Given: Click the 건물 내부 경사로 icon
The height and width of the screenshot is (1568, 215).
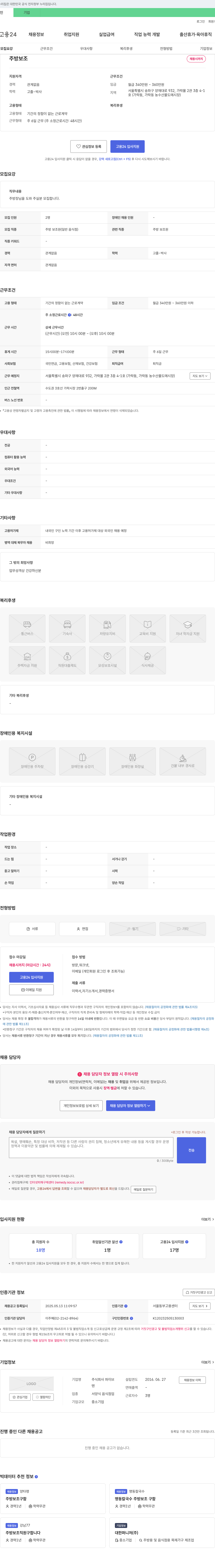Looking at the screenshot, I should click(x=183, y=761).
